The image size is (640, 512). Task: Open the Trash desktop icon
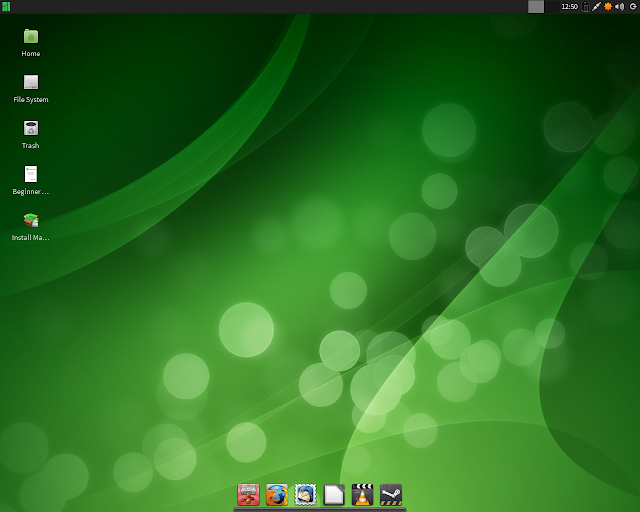31,128
